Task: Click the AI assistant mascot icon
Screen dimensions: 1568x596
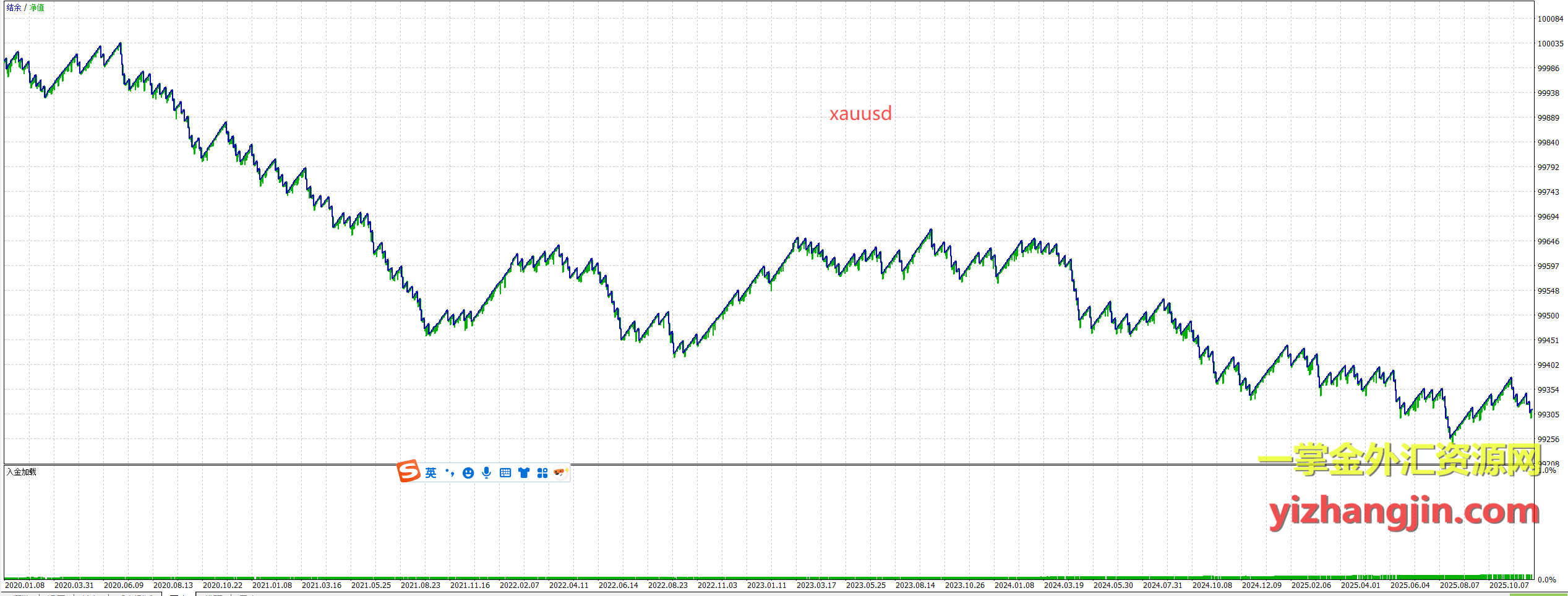Action: 560,472
